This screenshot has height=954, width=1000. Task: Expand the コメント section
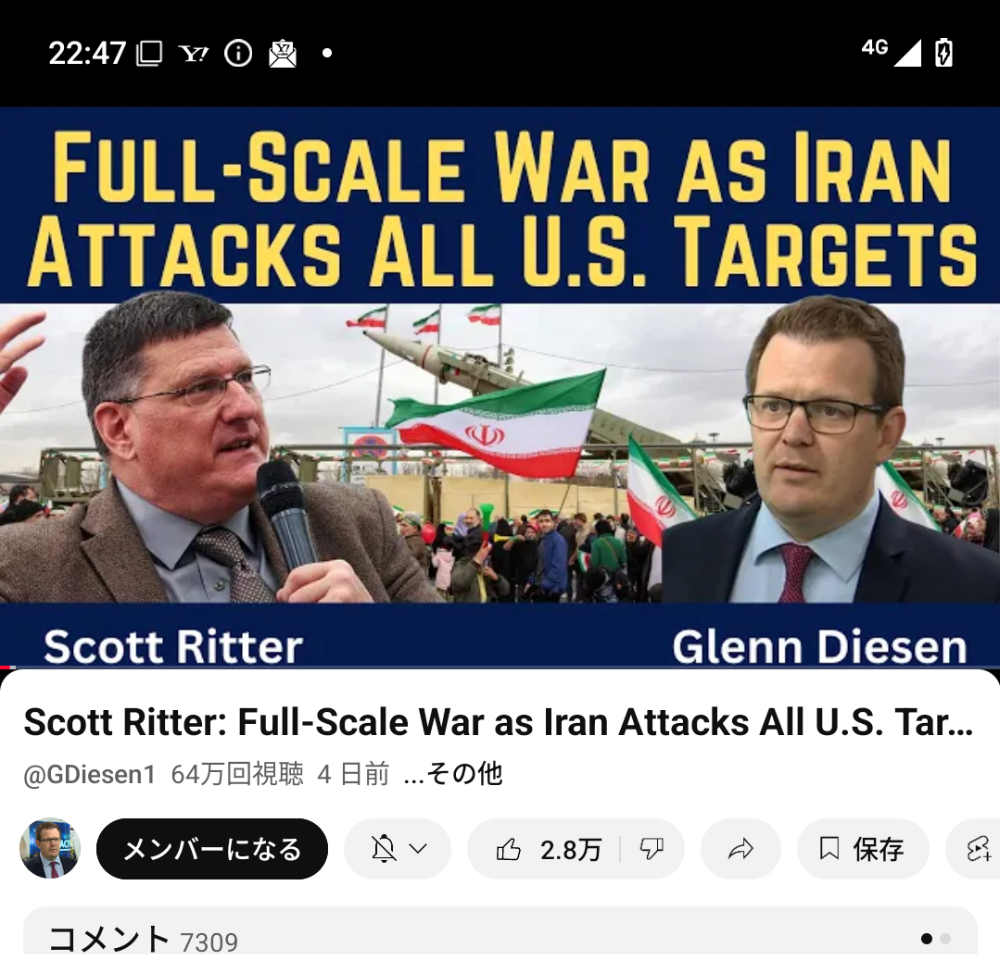tap(500, 931)
